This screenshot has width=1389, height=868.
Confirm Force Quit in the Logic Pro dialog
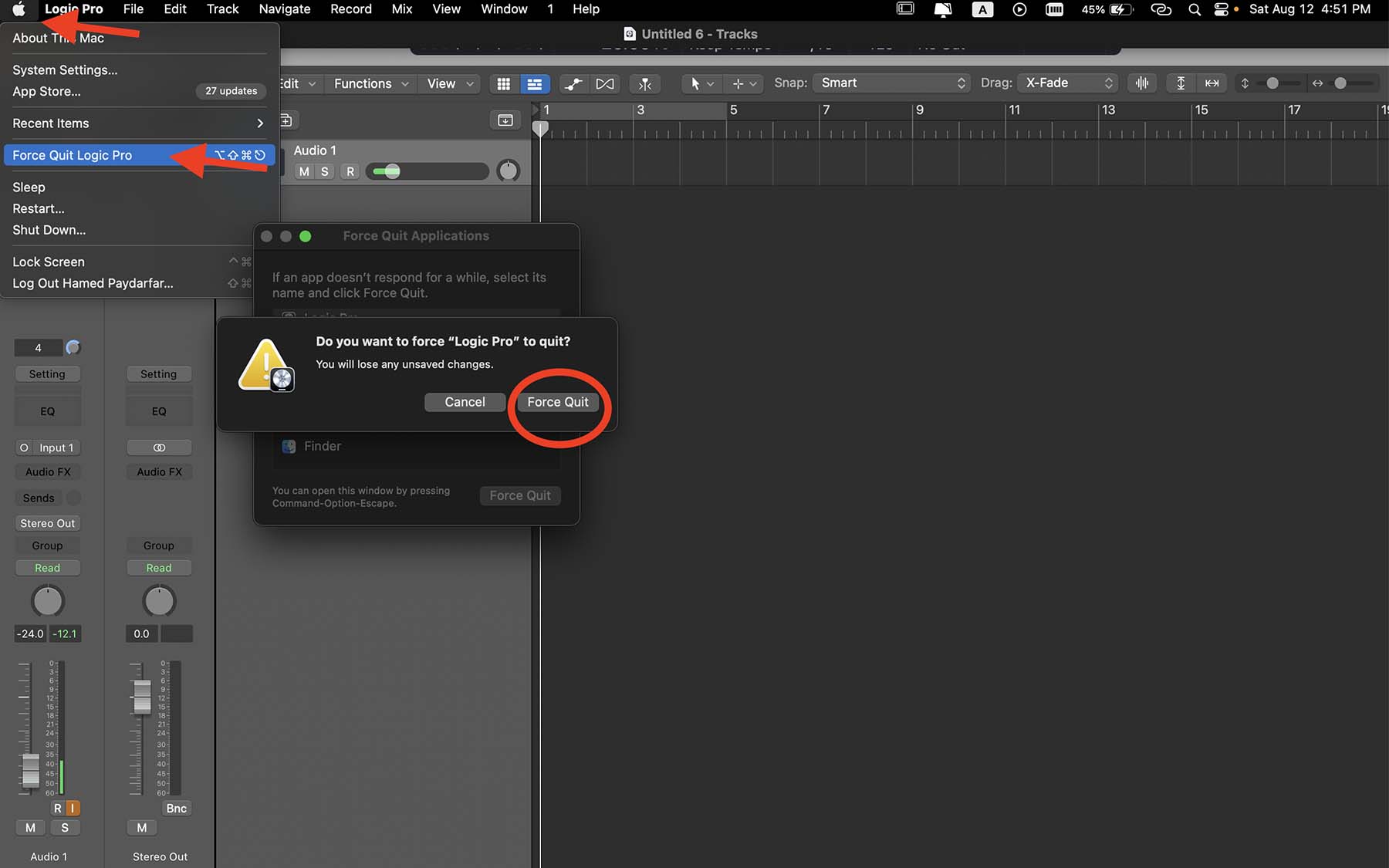tap(558, 402)
